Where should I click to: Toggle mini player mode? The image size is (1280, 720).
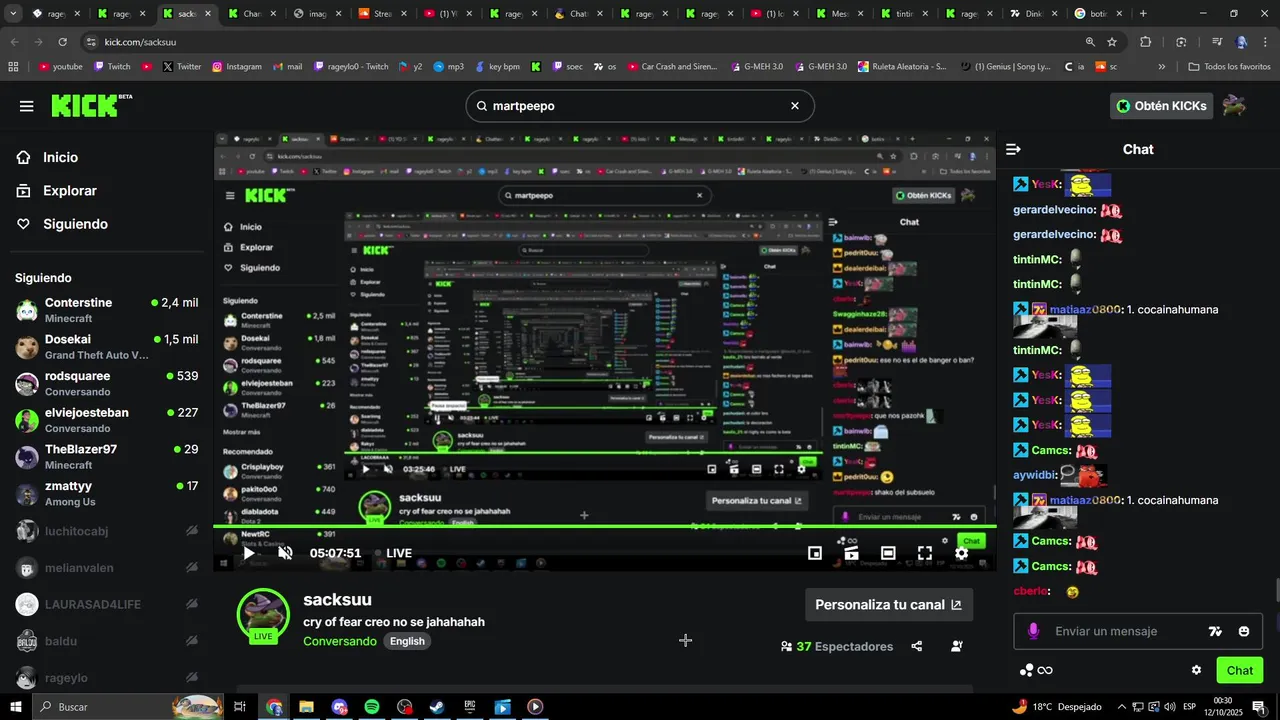(815, 553)
